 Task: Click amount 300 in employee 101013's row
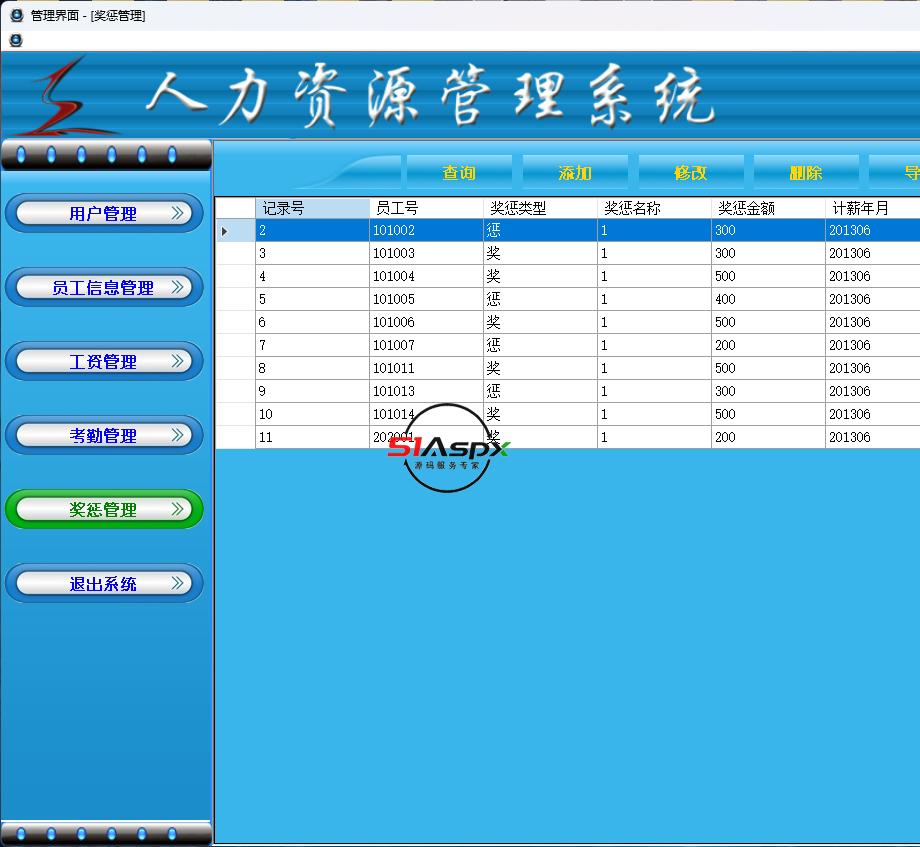(x=767, y=391)
